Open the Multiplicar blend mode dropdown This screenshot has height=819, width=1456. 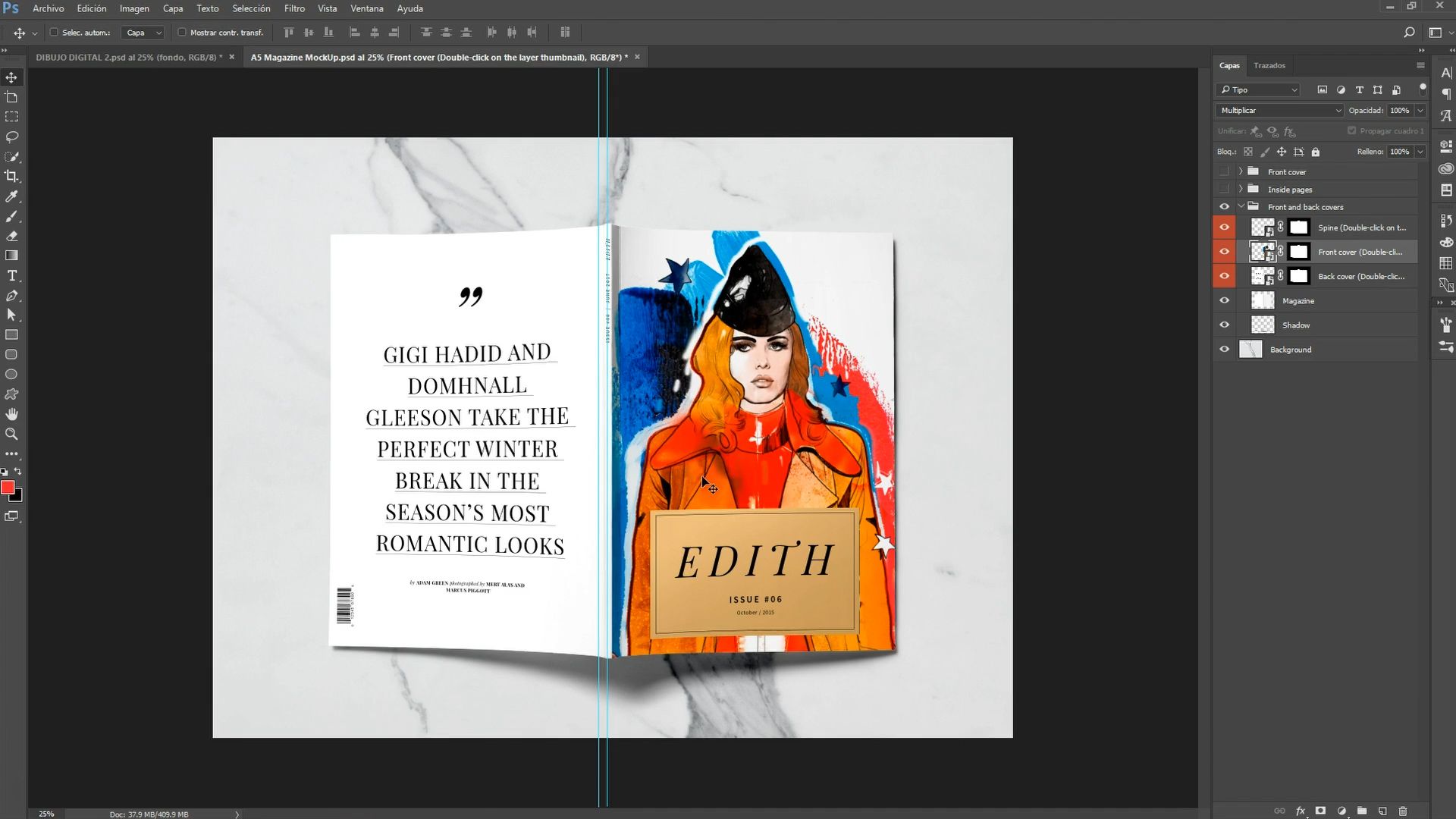[1279, 110]
